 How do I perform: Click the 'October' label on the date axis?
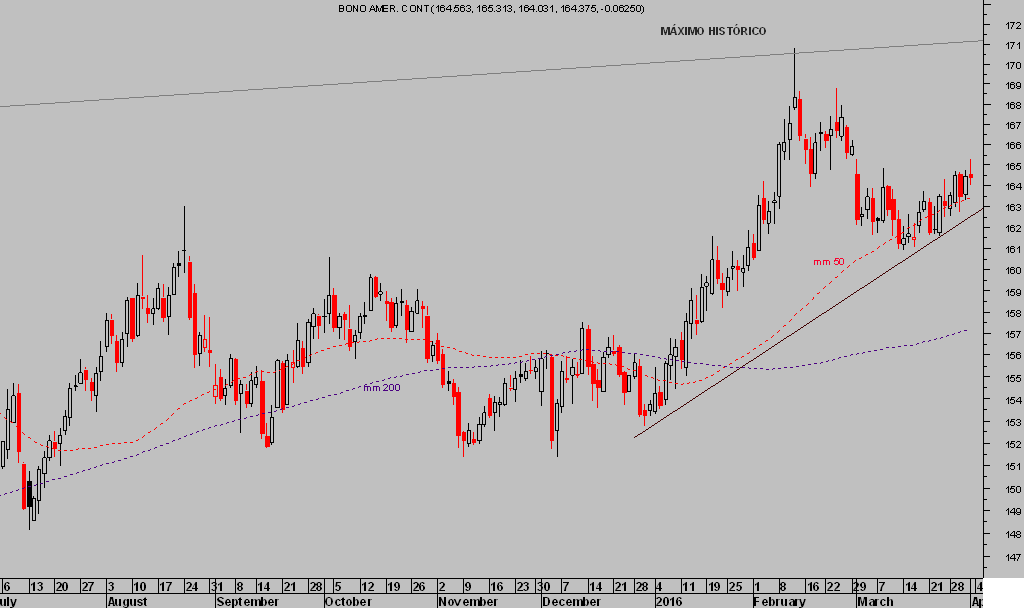[347, 601]
